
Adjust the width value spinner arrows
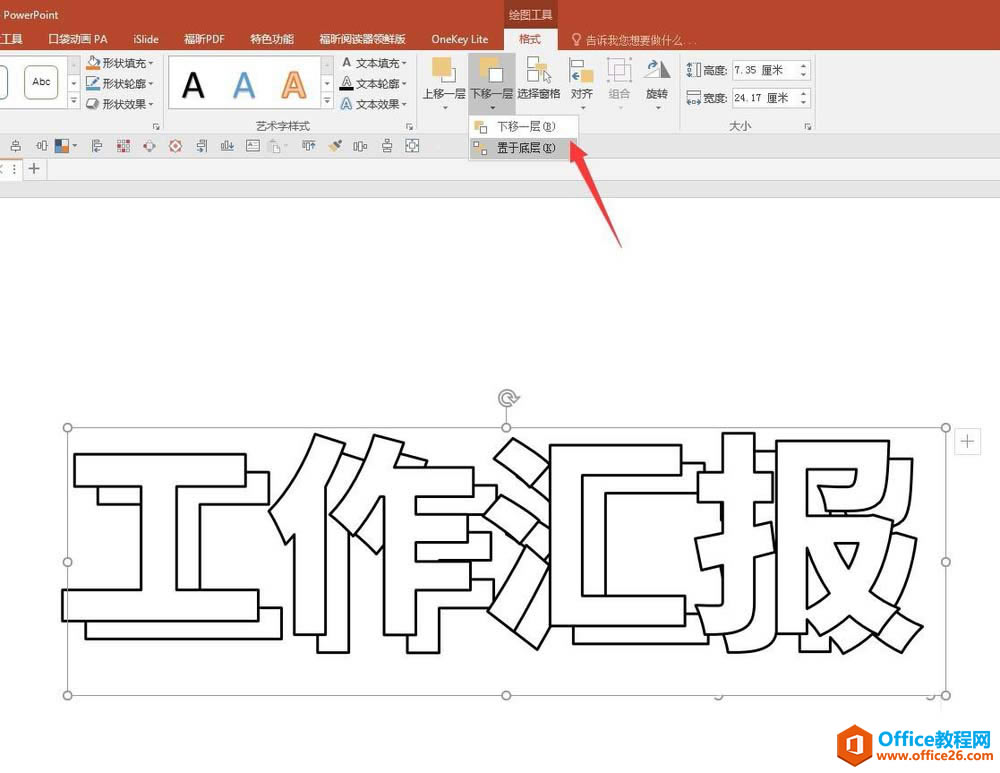(x=804, y=98)
